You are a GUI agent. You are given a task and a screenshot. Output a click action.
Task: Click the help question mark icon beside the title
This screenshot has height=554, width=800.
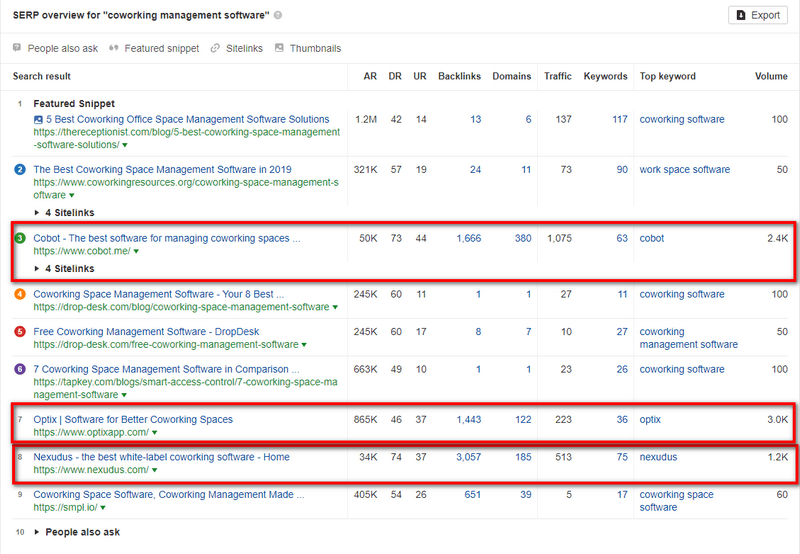pos(278,15)
